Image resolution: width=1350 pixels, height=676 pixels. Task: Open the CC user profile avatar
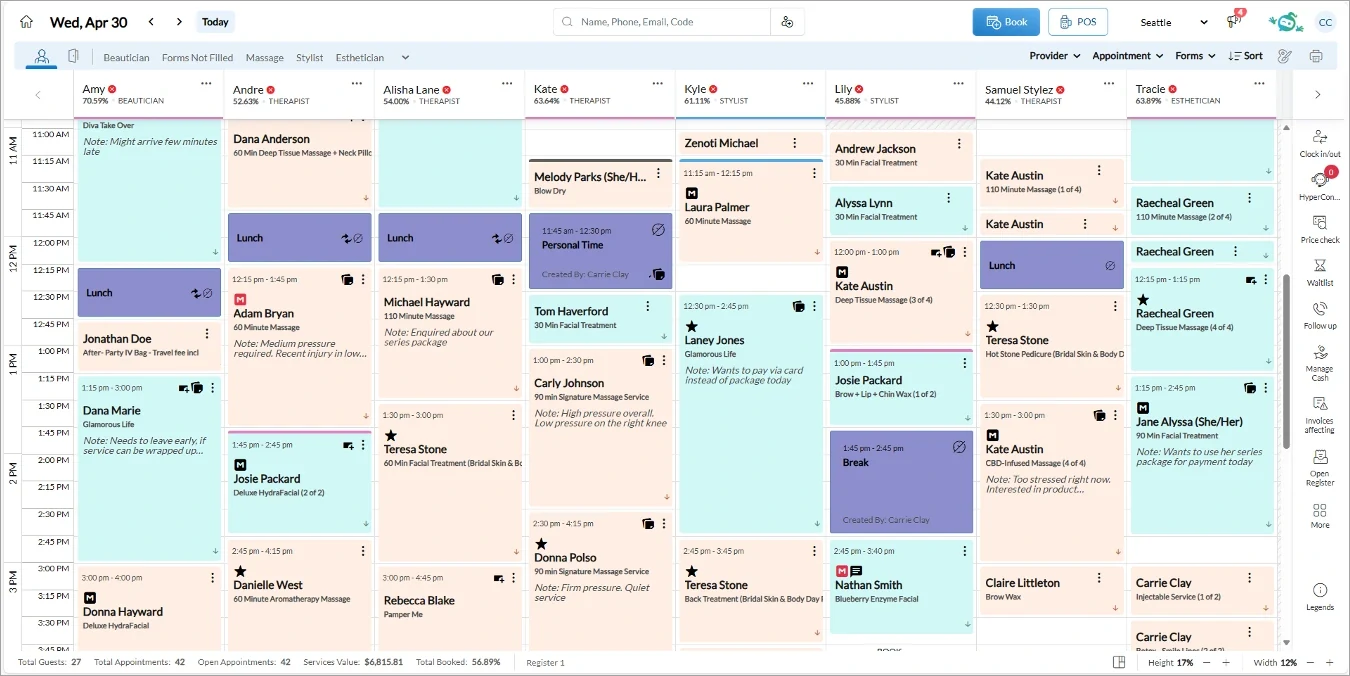click(1325, 22)
